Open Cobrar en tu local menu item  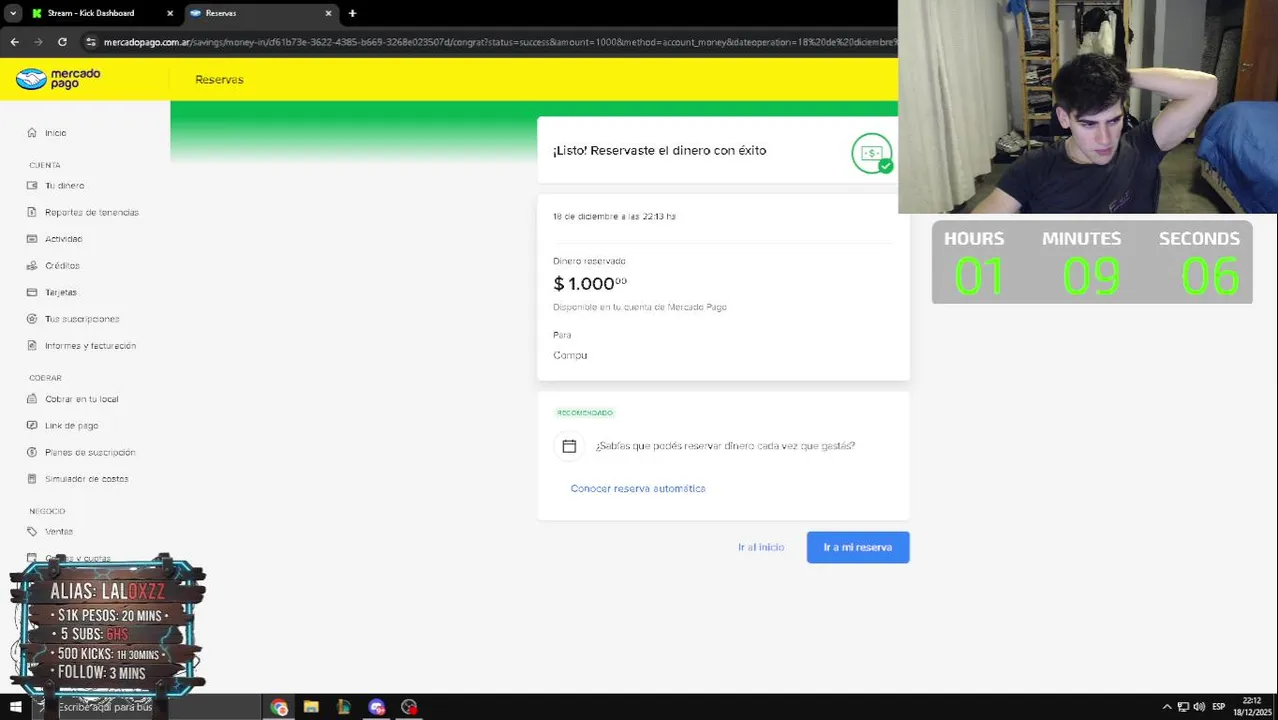pyautogui.click(x=81, y=399)
